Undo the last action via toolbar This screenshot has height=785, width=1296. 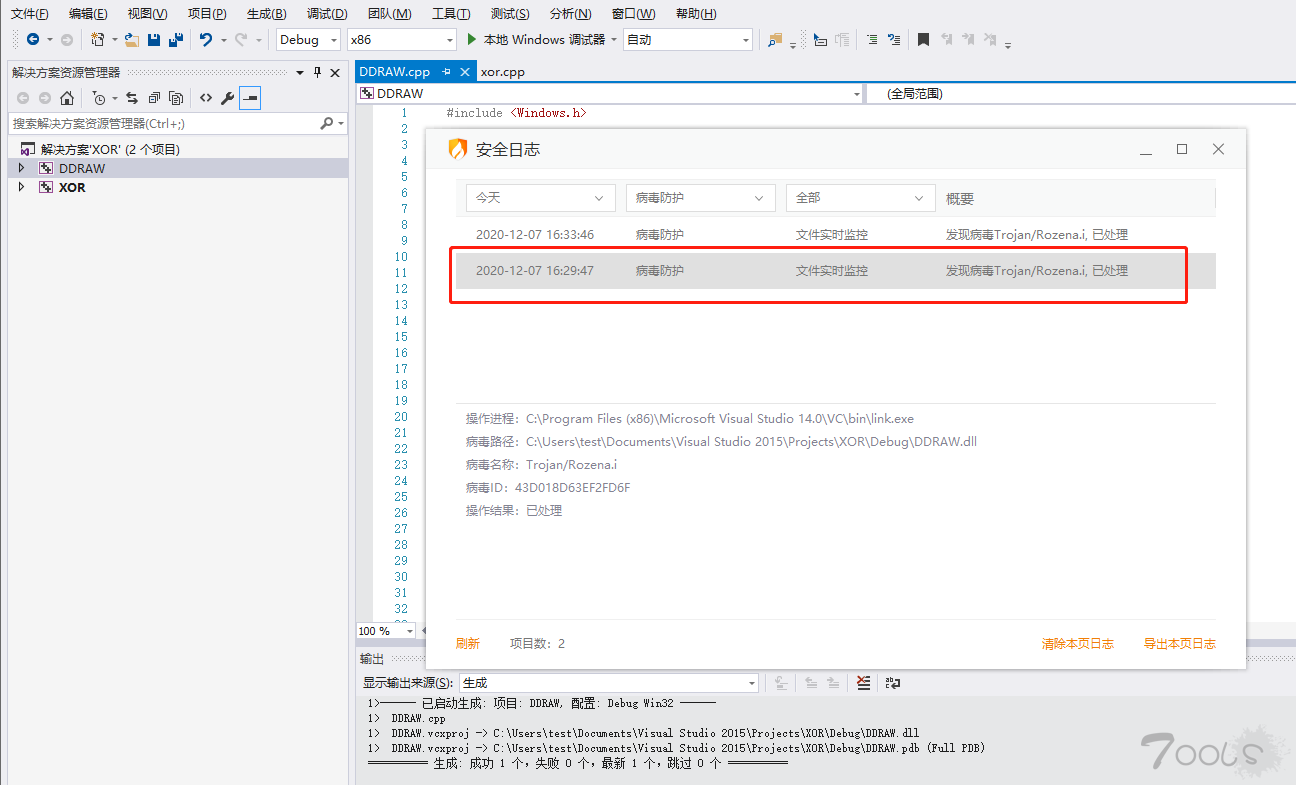(206, 40)
